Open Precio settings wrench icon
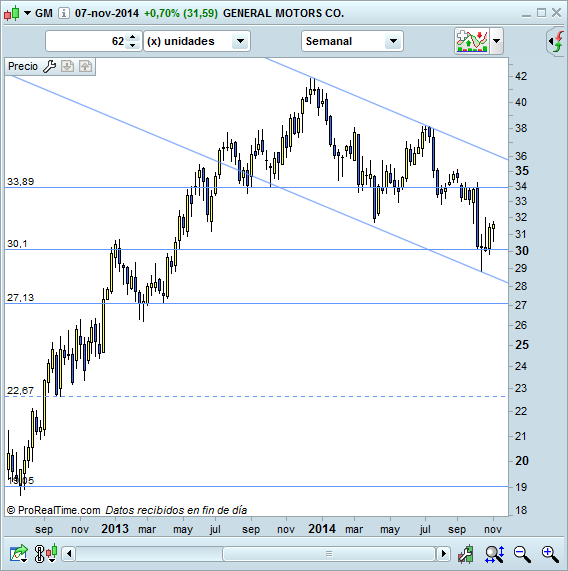568x571 pixels. 49,66
